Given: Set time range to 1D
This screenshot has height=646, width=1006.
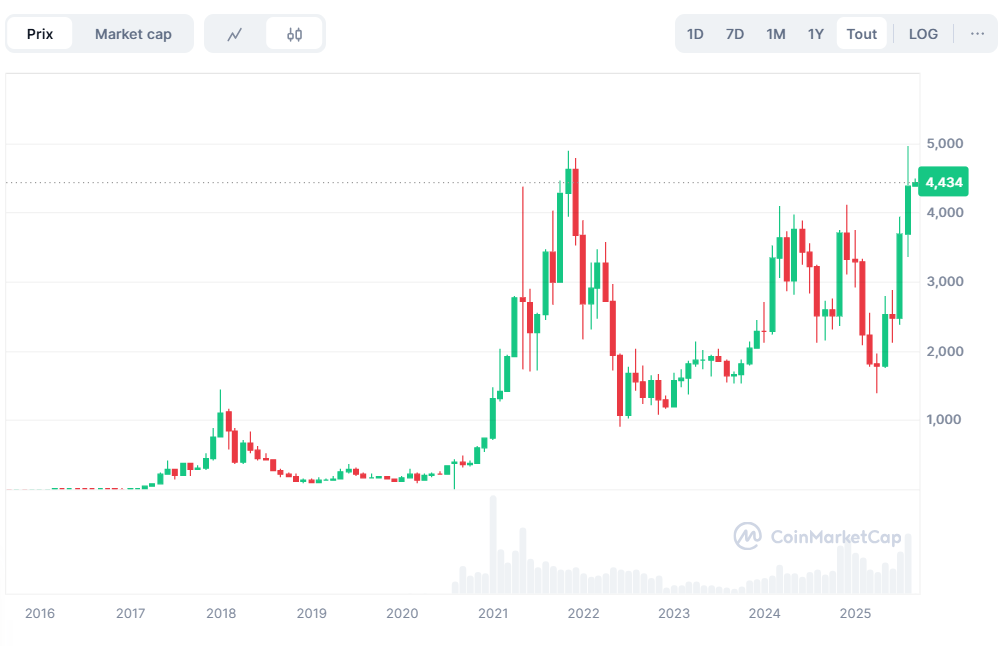Looking at the screenshot, I should [x=695, y=34].
